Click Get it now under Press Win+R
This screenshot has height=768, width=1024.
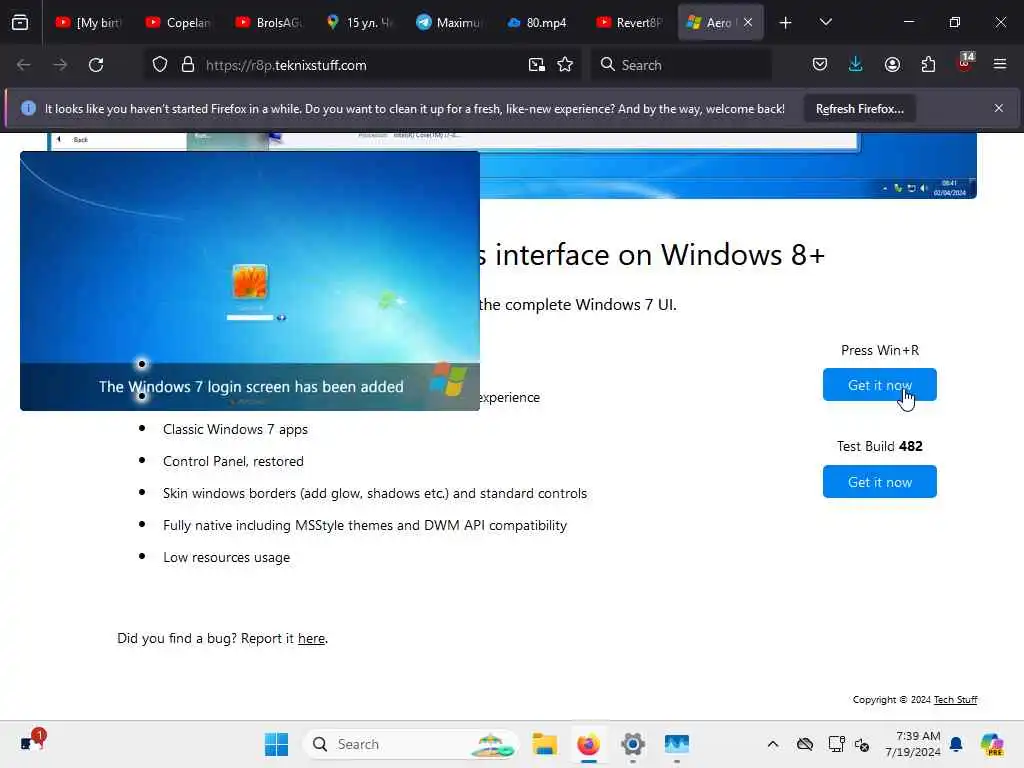(880, 385)
